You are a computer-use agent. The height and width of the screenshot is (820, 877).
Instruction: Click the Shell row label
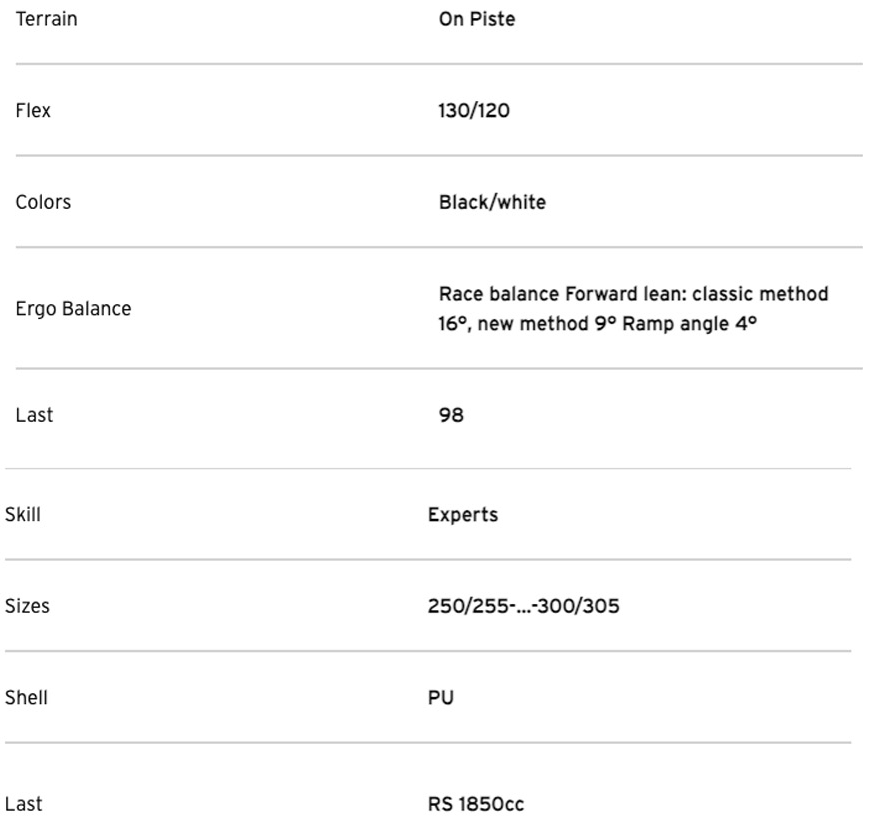pos(26,697)
